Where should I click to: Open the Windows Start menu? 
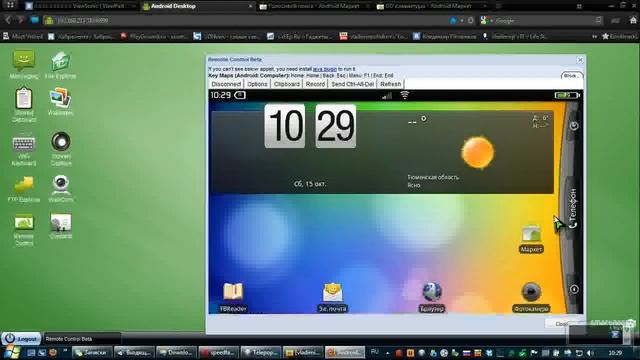[11, 352]
